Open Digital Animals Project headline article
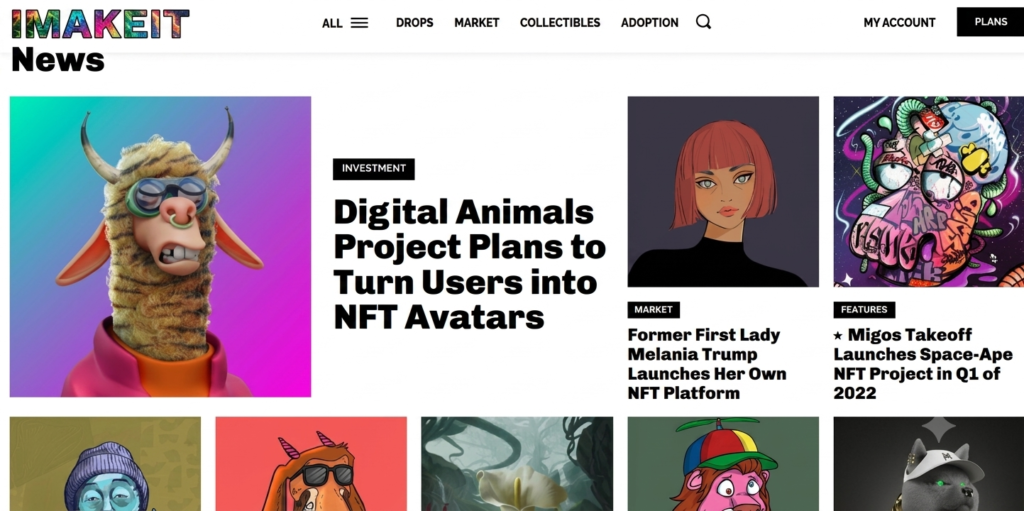The image size is (1024, 511). (470, 265)
